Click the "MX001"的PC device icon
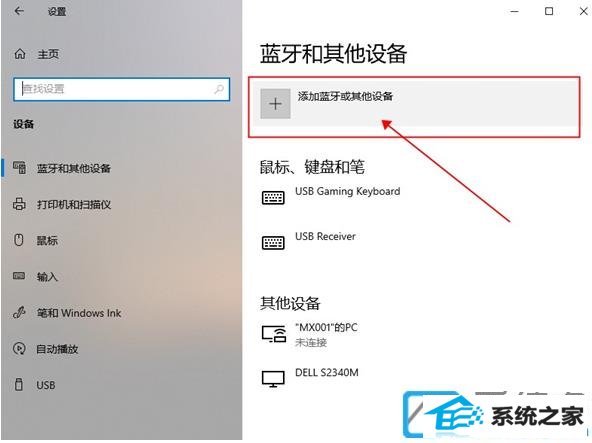Screen dimensions: 592x443 (x=274, y=334)
